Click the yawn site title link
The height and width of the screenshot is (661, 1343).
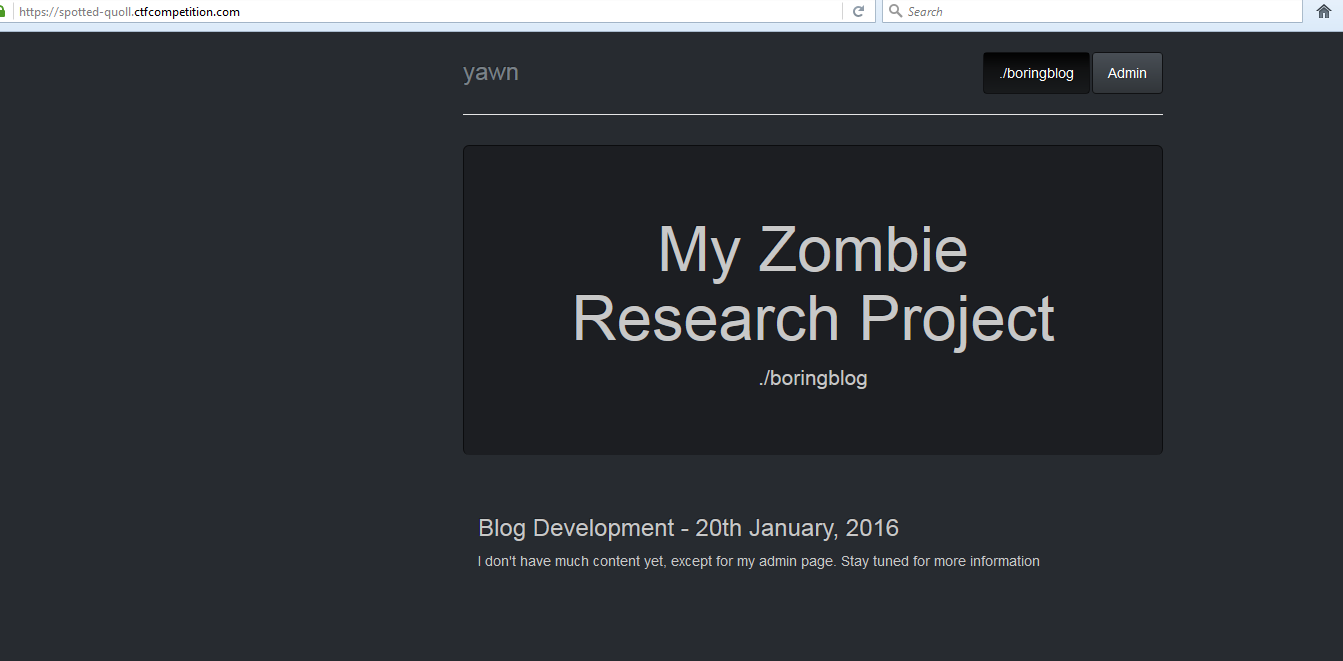tap(491, 72)
